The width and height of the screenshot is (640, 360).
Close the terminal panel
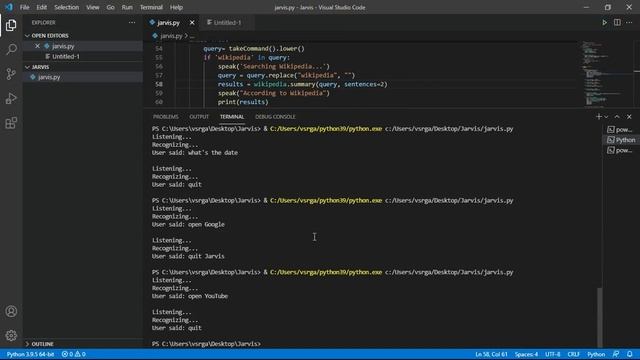coord(629,117)
